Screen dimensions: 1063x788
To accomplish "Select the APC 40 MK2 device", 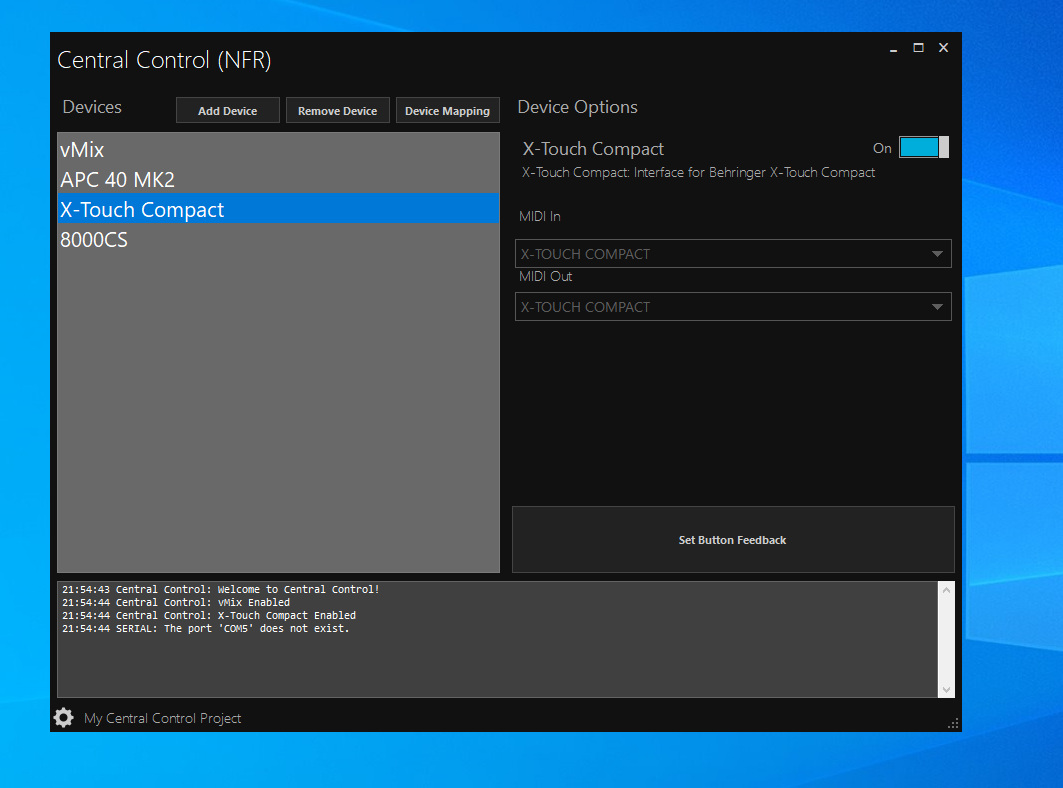I will (117, 180).
